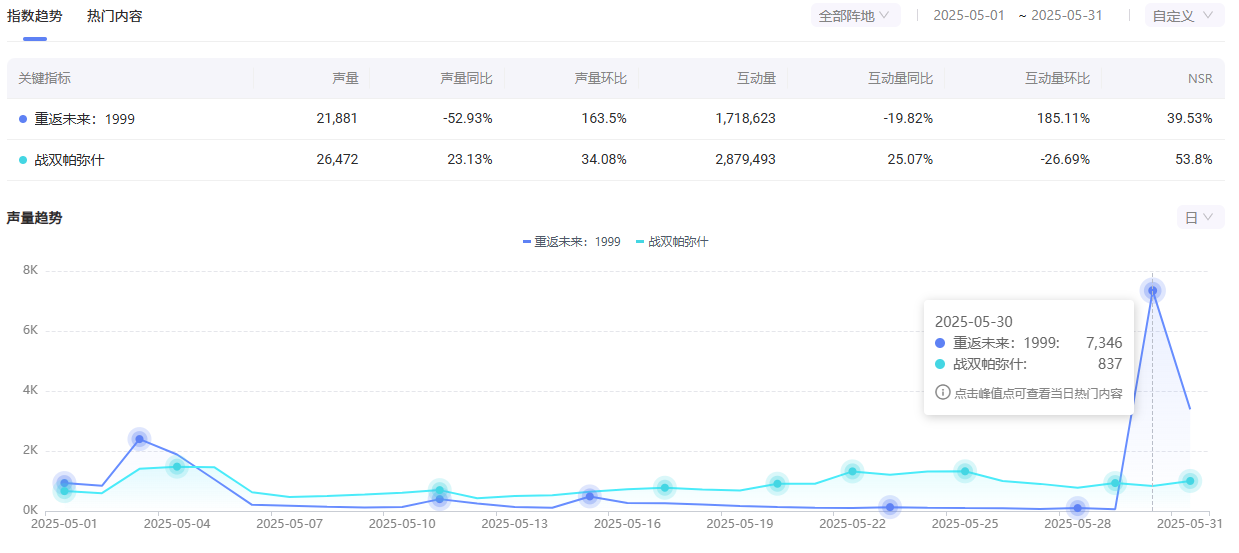Toggle 重返未来：1999 legend series
This screenshot has width=1239, height=553.
click(571, 242)
